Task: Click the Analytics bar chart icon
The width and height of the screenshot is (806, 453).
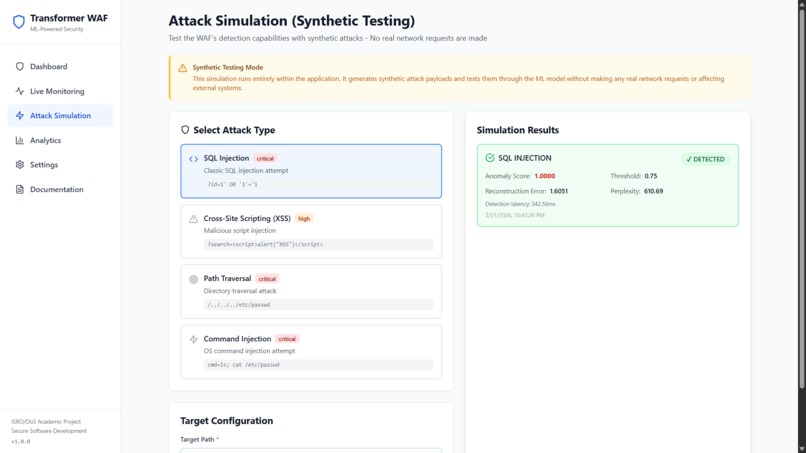Action: (x=20, y=140)
